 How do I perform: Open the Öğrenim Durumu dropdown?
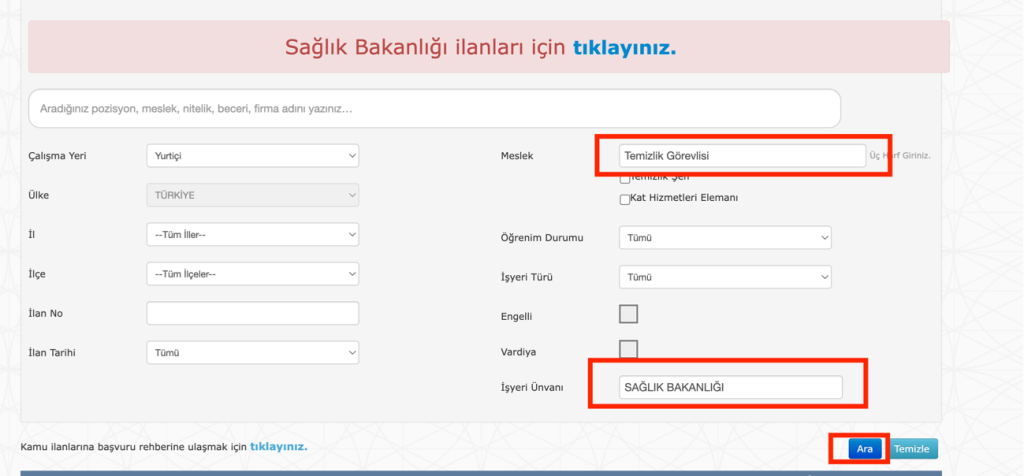[725, 238]
